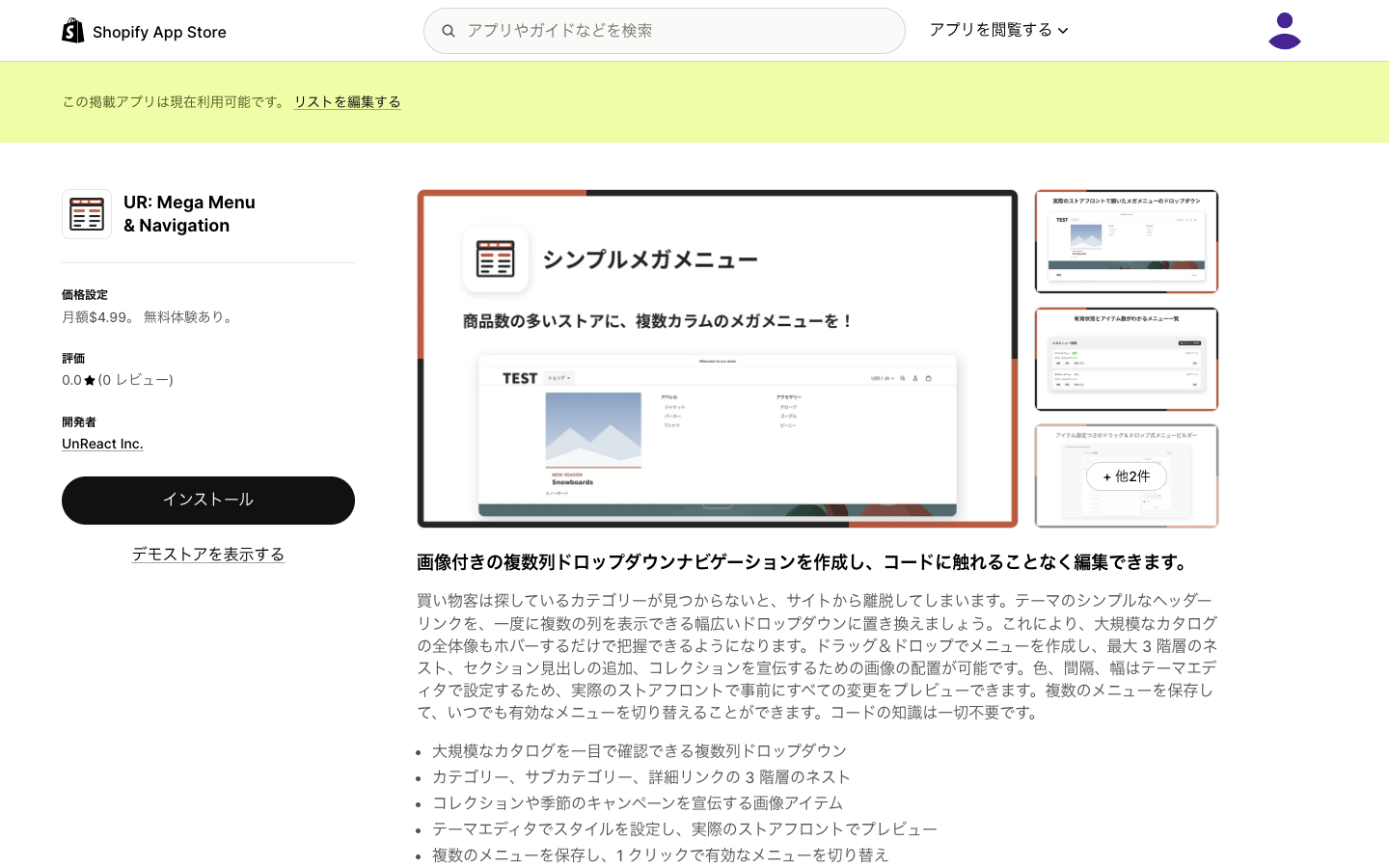Open the purple user account avatar
1389x868 pixels.
tap(1284, 31)
